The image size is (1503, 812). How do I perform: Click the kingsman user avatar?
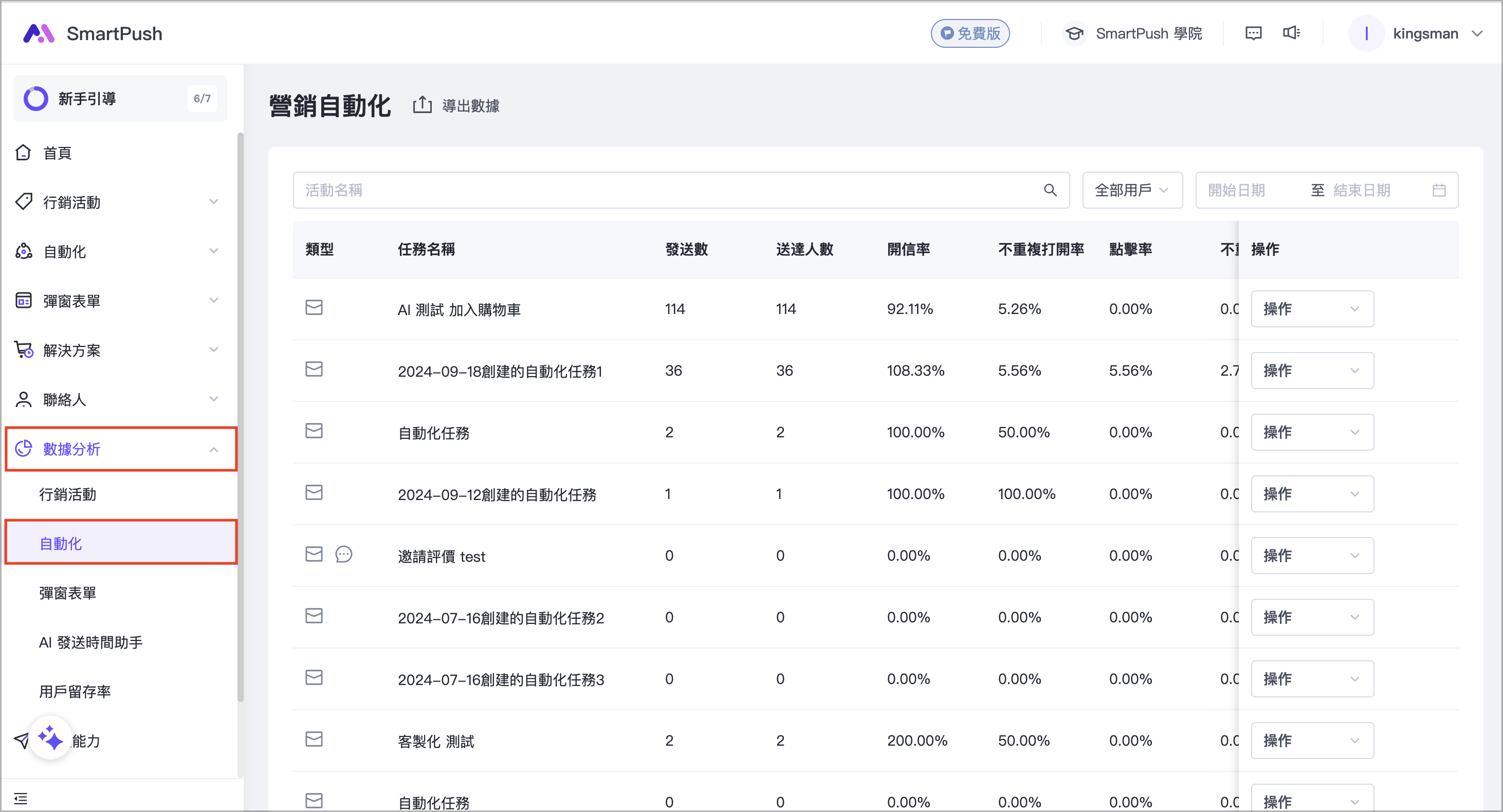point(1366,33)
